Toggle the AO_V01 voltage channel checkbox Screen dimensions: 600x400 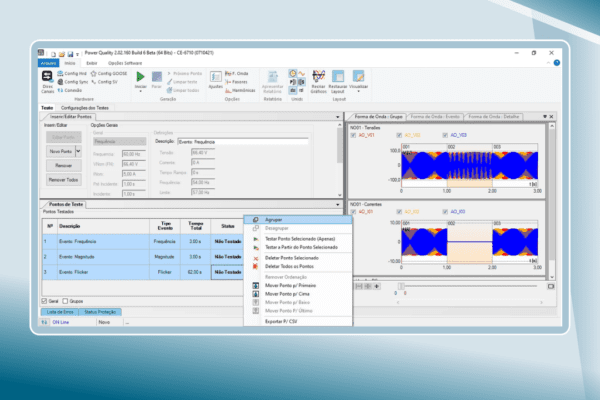(353, 135)
